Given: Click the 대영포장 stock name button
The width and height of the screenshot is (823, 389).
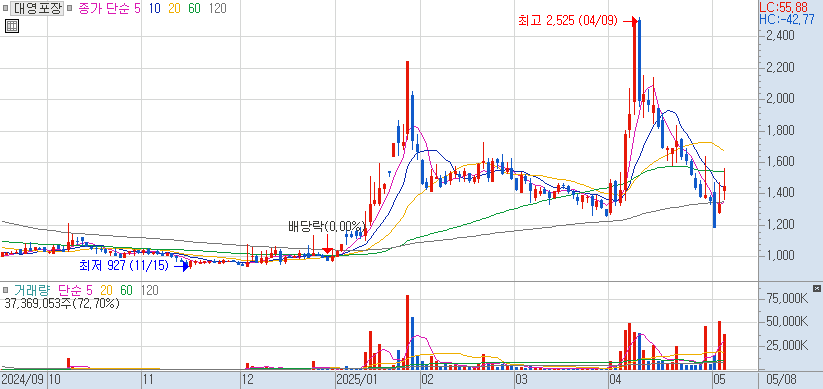Looking at the screenshot, I should point(36,8).
